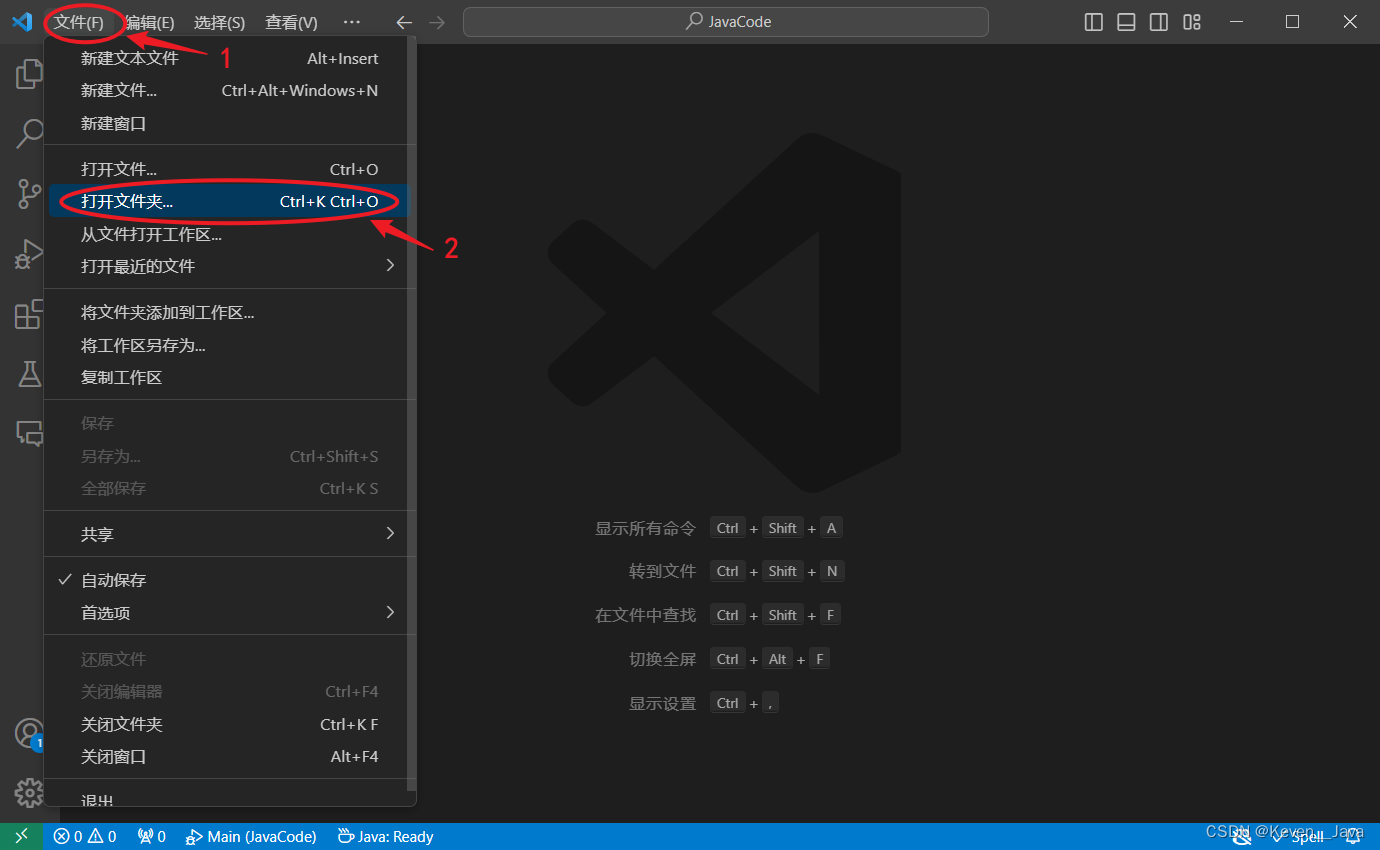Go back with the left arrow
Image resolution: width=1380 pixels, height=850 pixels.
404,22
